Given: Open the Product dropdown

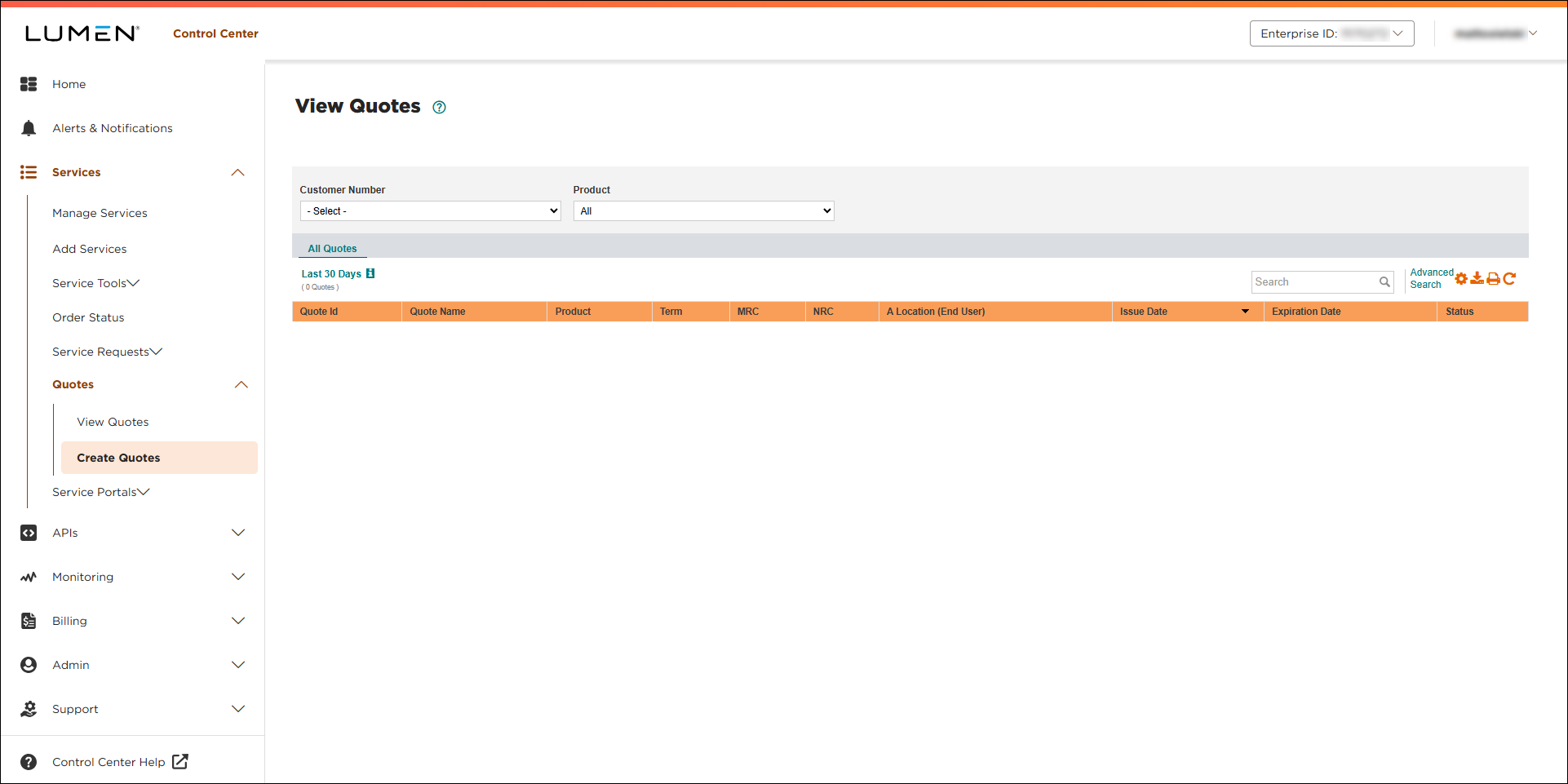Looking at the screenshot, I should pyautogui.click(x=703, y=211).
